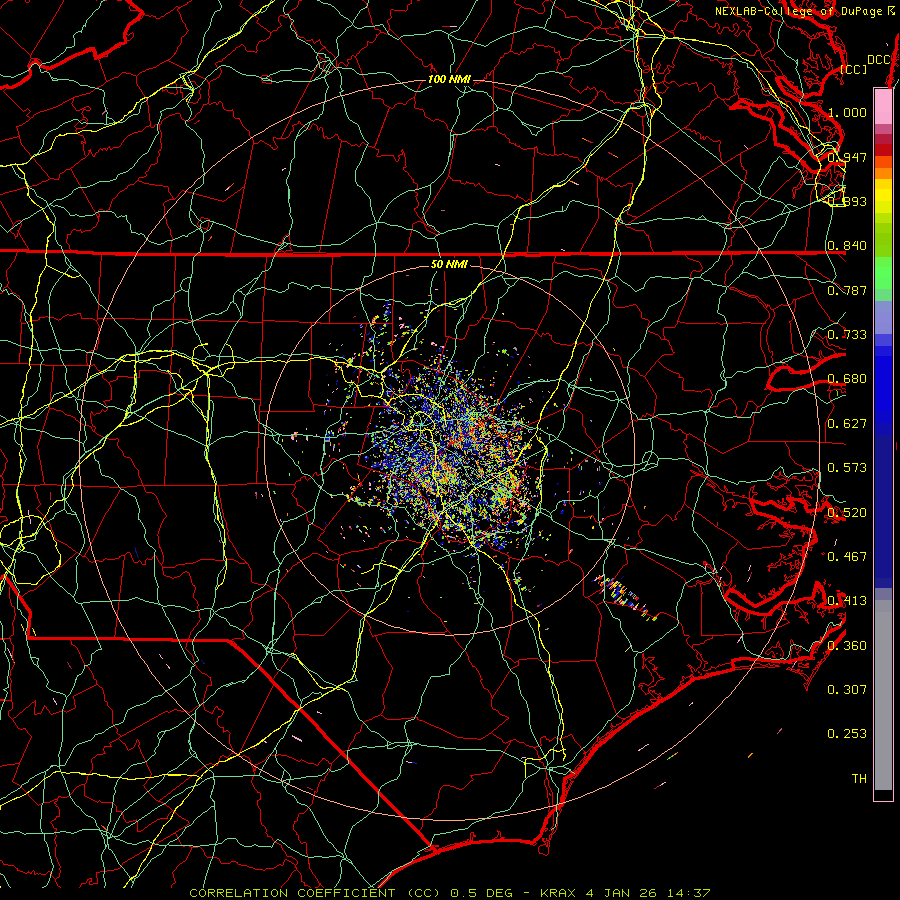Viewport: 900px width, 900px height.
Task: Pick the bright green color bar segment
Action: point(883,273)
